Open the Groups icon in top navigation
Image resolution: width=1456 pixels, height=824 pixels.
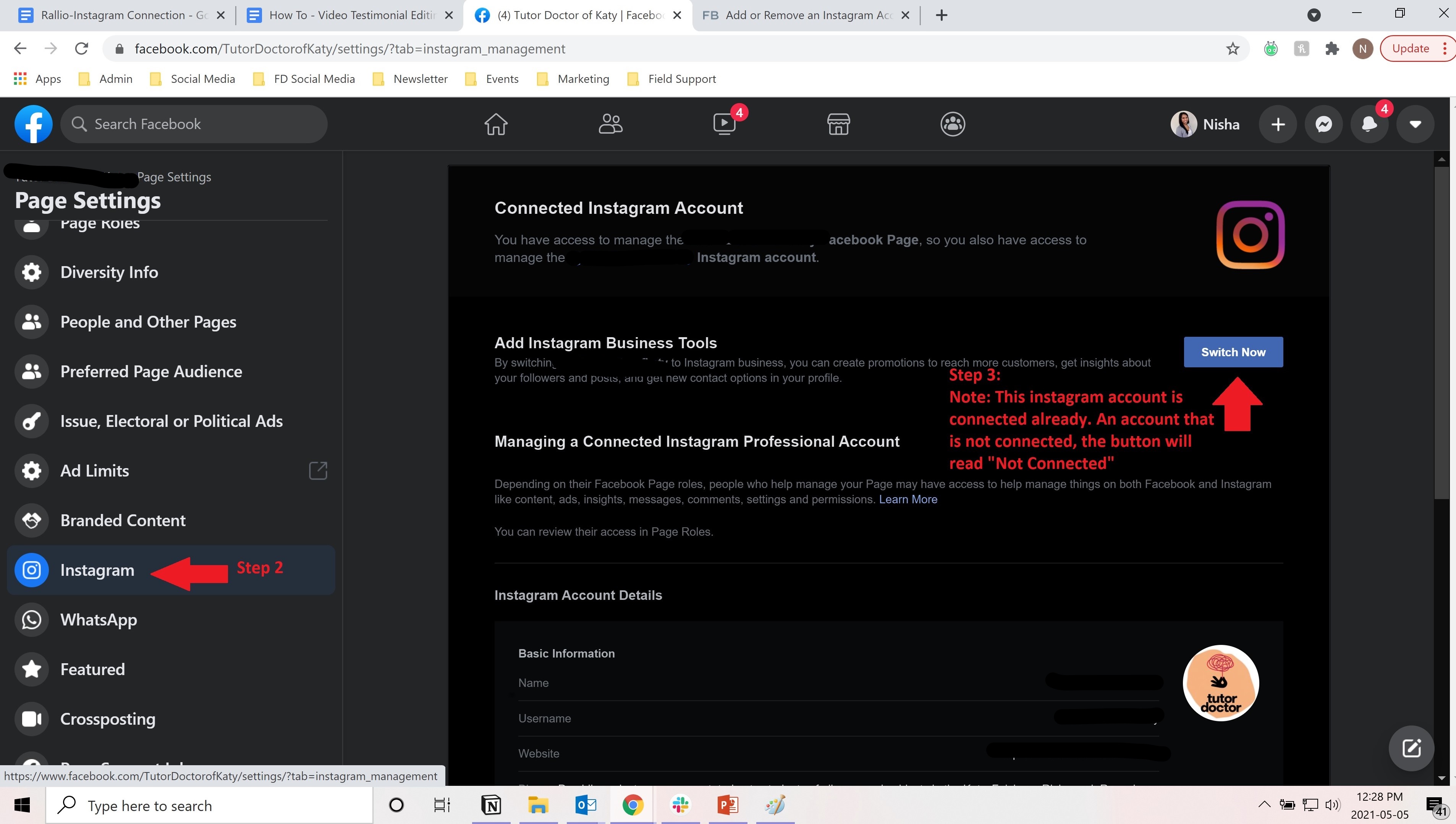tap(953, 124)
